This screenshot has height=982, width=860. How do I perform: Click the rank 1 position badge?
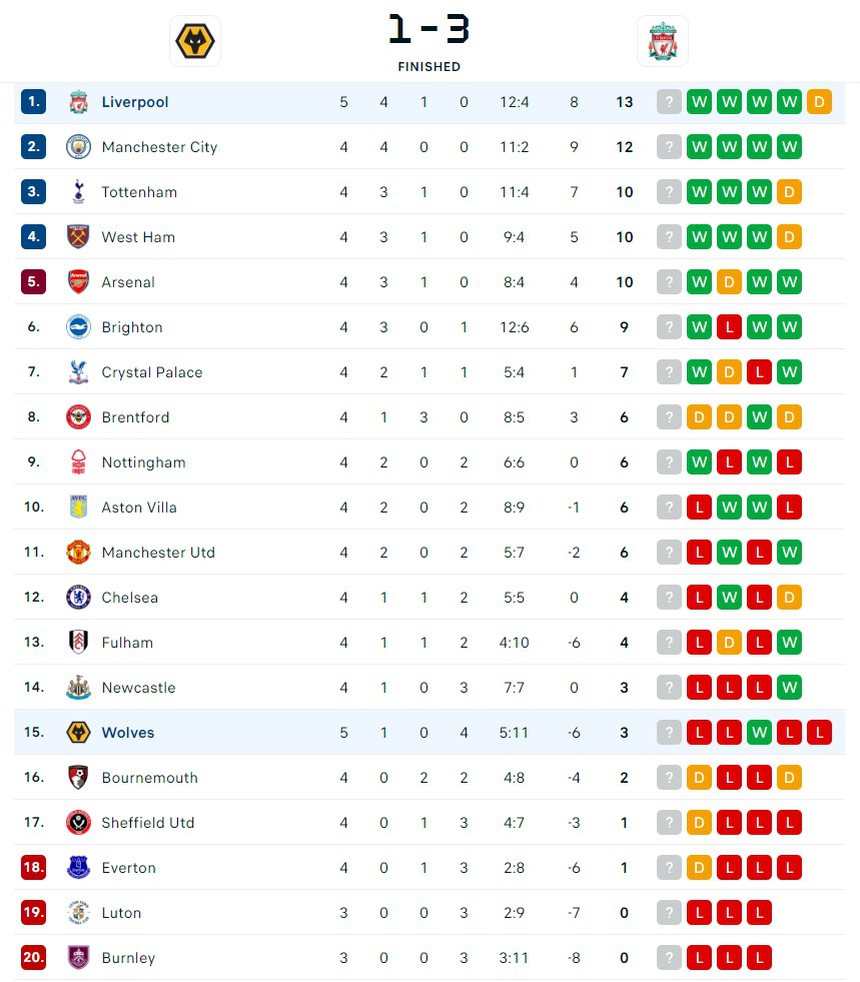(33, 102)
